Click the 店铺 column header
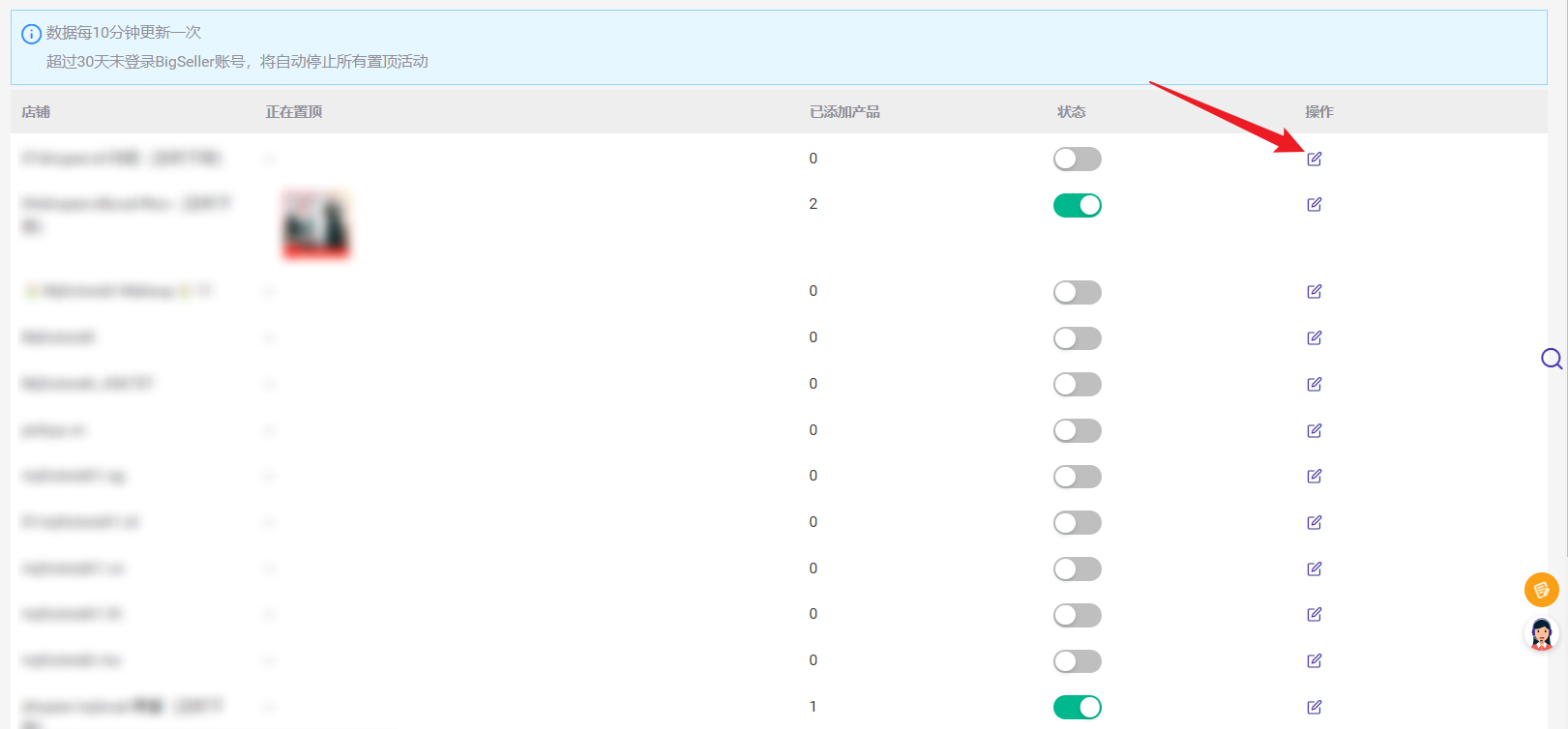 click(36, 112)
